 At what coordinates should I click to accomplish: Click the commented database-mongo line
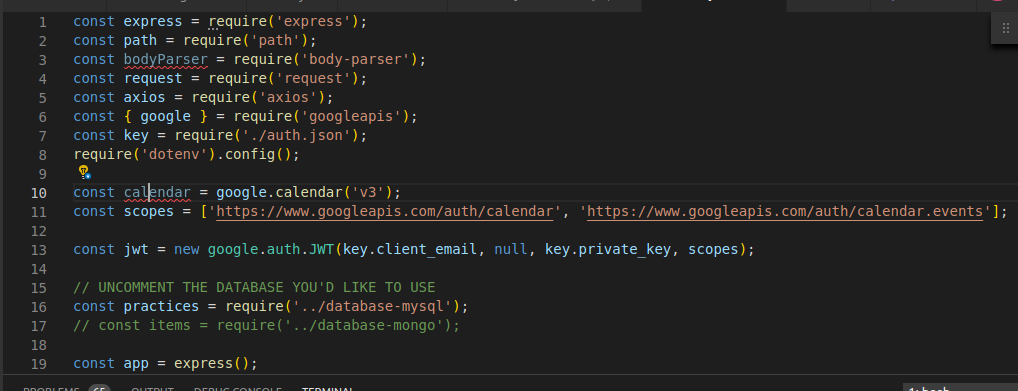click(x=267, y=325)
